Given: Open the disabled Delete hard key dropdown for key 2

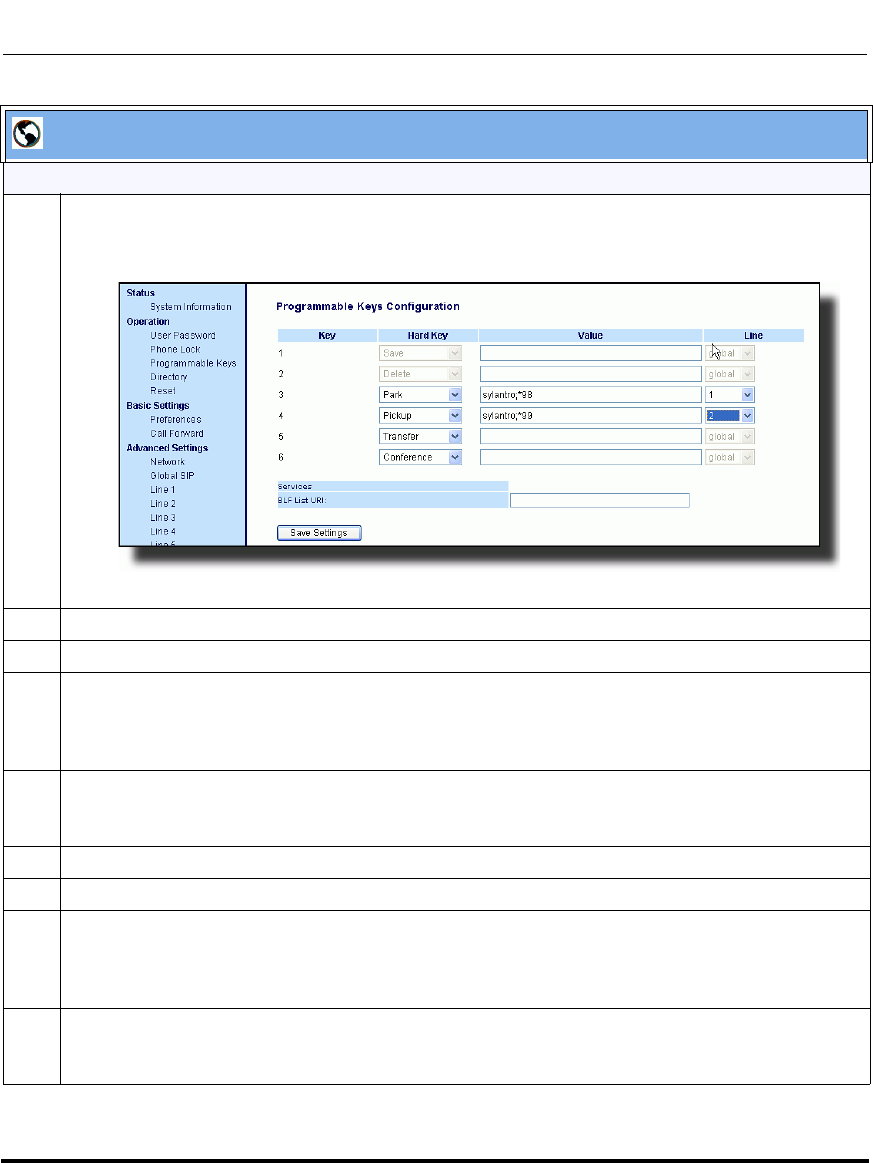Looking at the screenshot, I should 421,375.
